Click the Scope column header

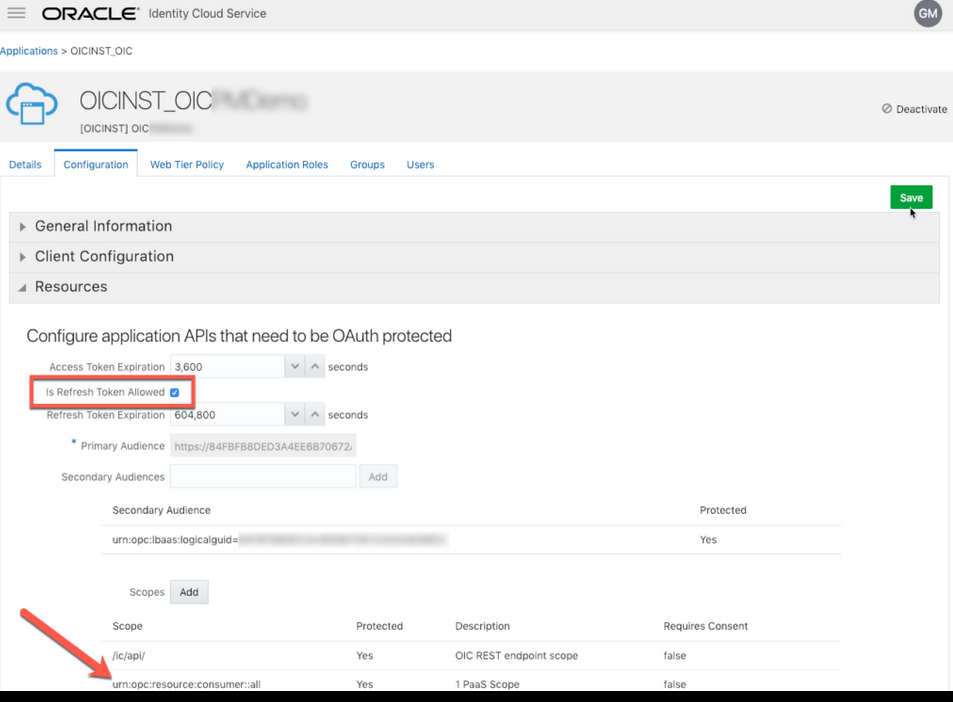point(127,626)
